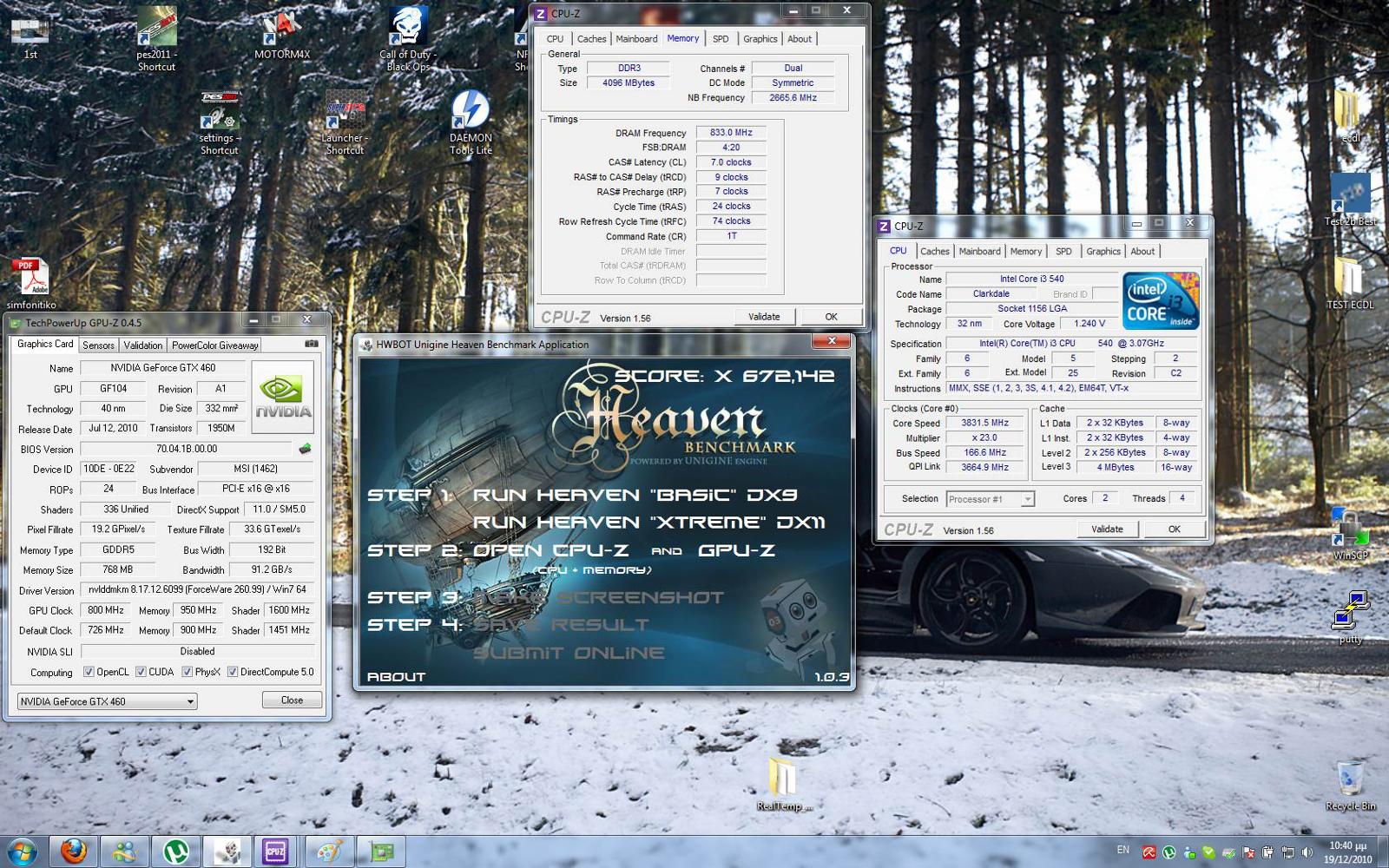Switch to Sensors tab in GPU-Z
This screenshot has height=868, width=1389.
pos(99,345)
